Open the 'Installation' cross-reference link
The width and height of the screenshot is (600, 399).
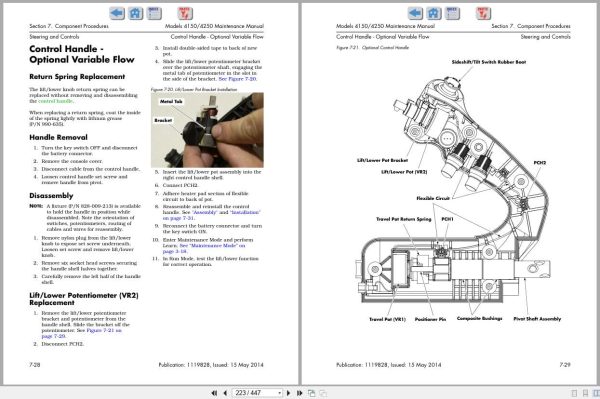tap(245, 212)
